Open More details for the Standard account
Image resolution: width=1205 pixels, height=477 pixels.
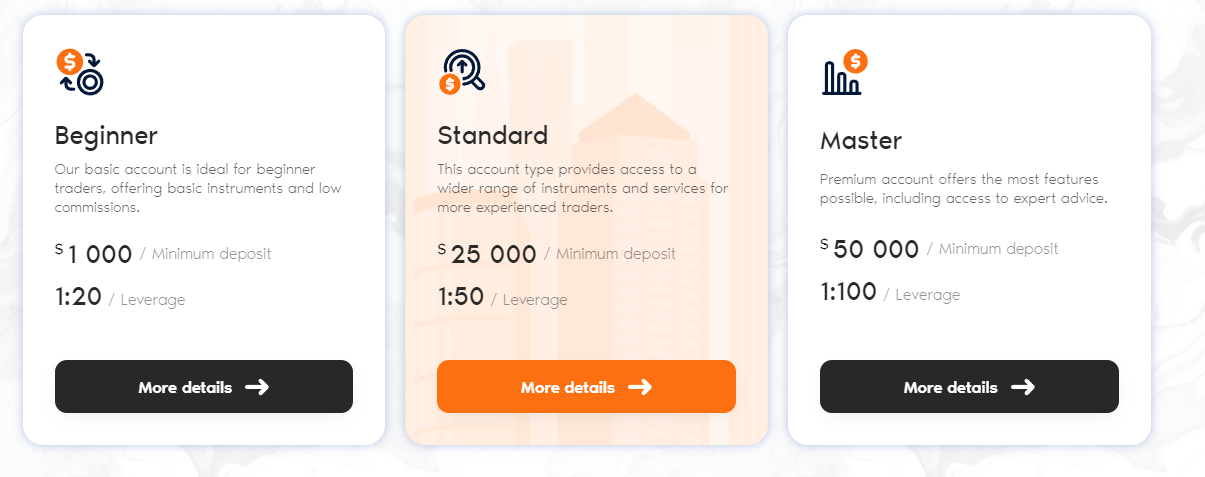pos(586,386)
